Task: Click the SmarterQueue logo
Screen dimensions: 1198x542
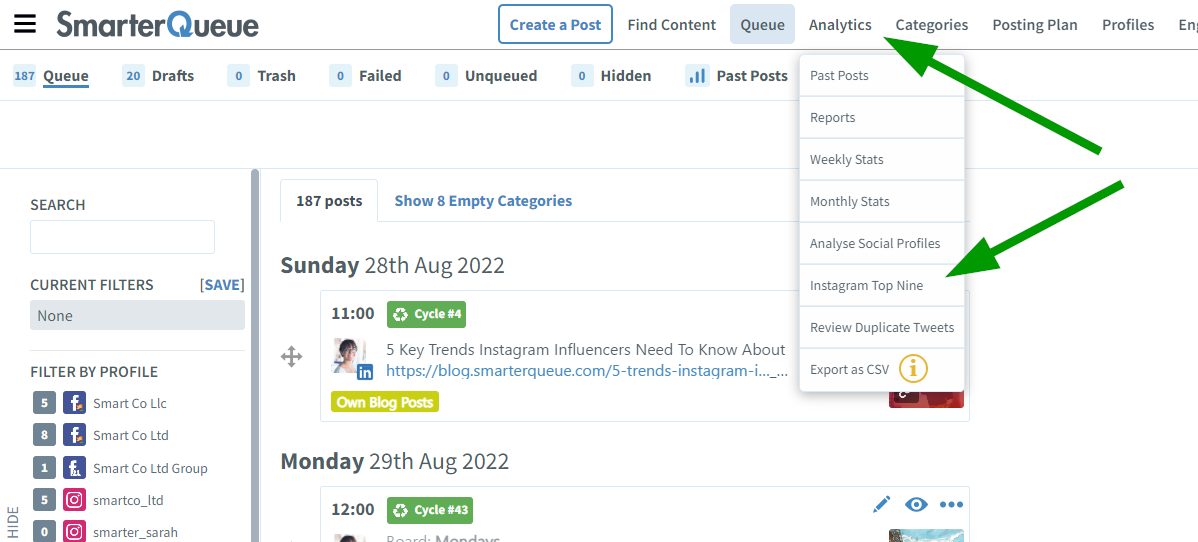Action: click(x=157, y=24)
